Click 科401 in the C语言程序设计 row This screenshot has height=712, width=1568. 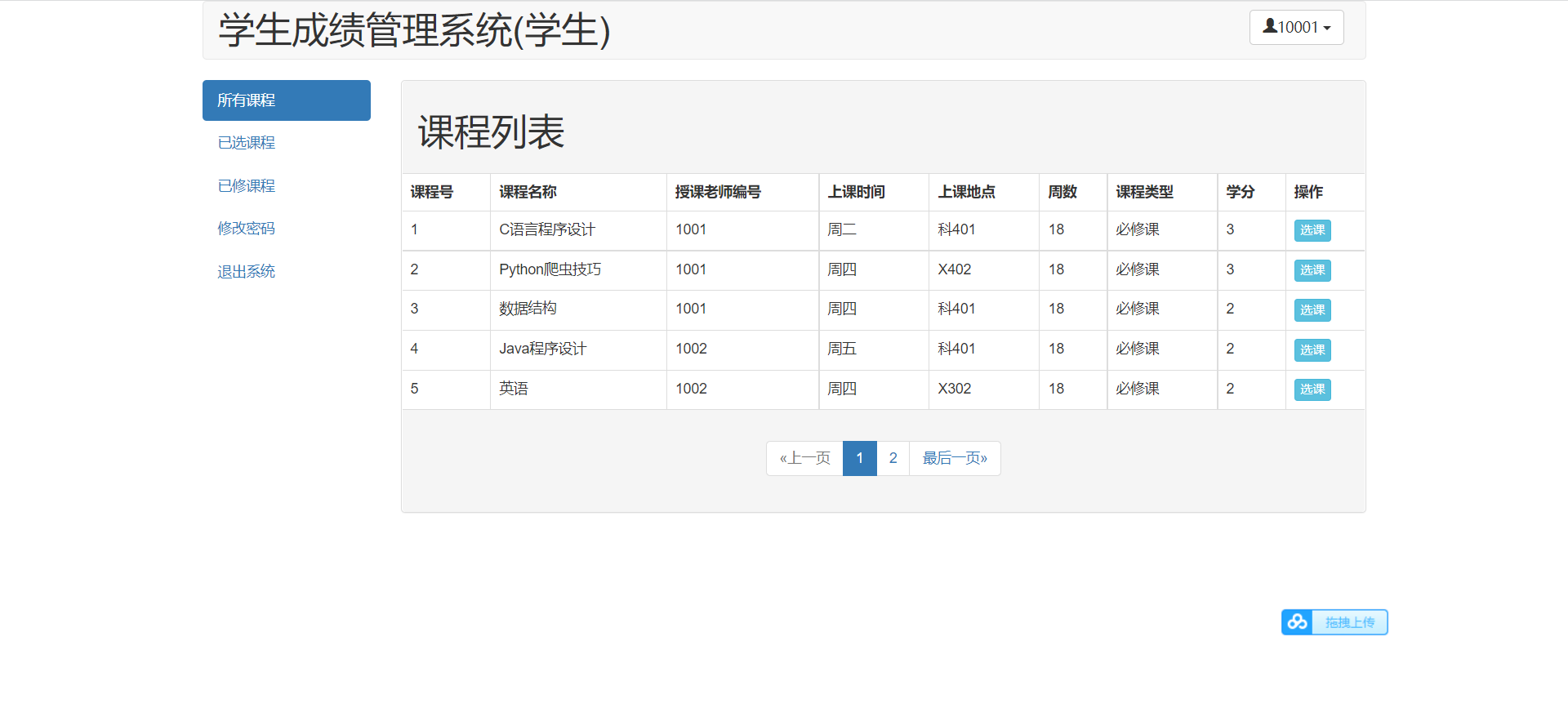(956, 229)
